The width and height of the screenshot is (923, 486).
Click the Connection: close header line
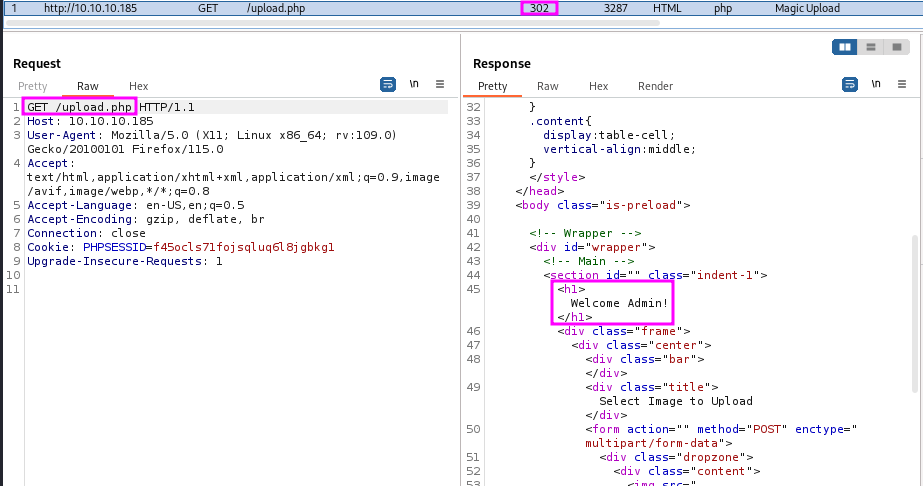click(x=86, y=233)
